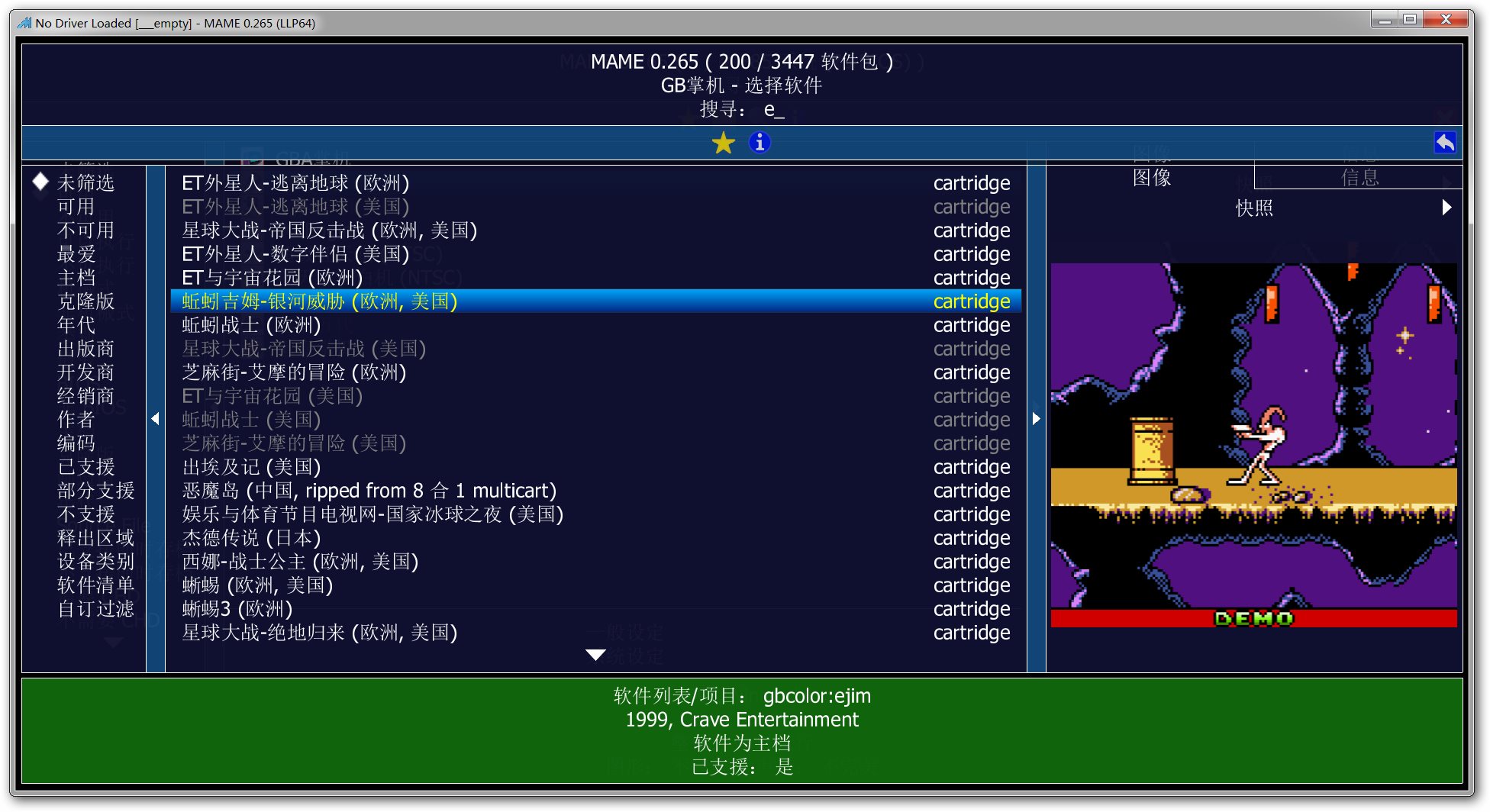
Task: Select highlighted 蚯蚓吉姆-银河威胁 entry
Action: pos(595,301)
